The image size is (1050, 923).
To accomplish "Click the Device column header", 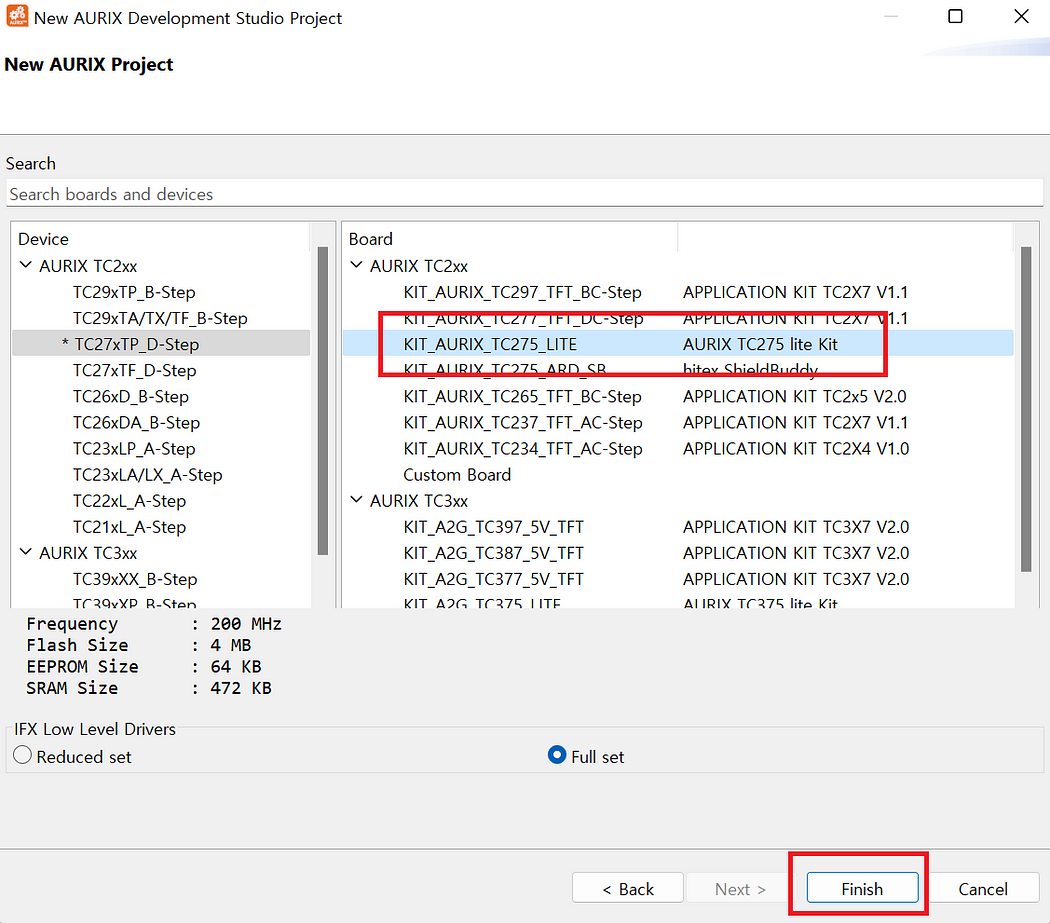I will pos(161,238).
